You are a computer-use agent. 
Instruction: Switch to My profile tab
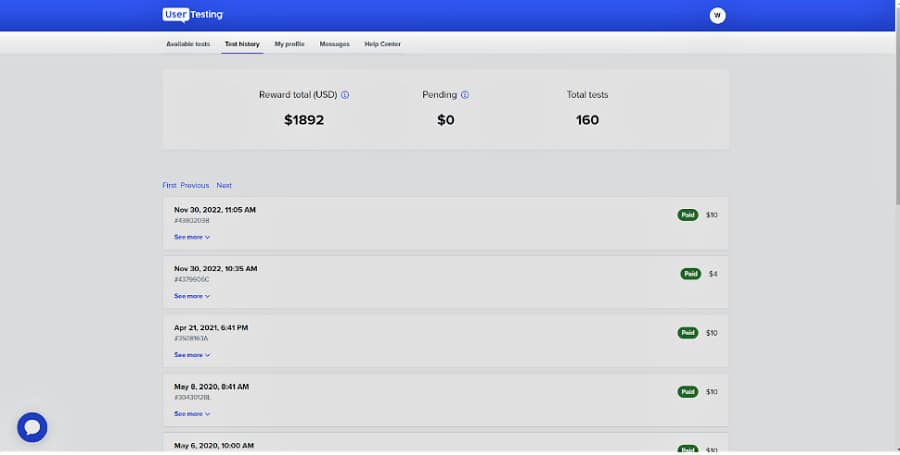[x=289, y=44]
